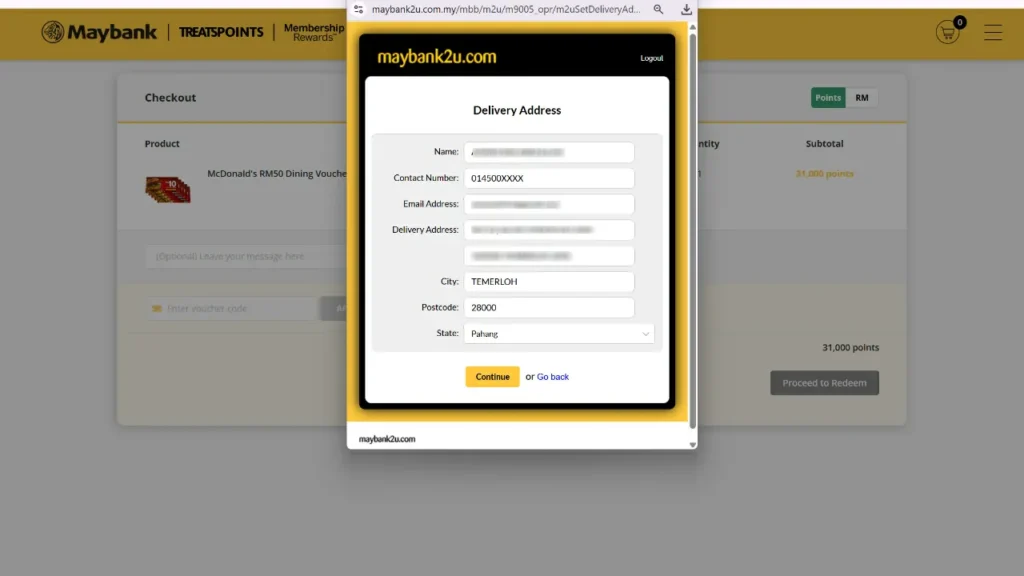
Task: Click the site settings icon in address bar
Action: [x=359, y=9]
